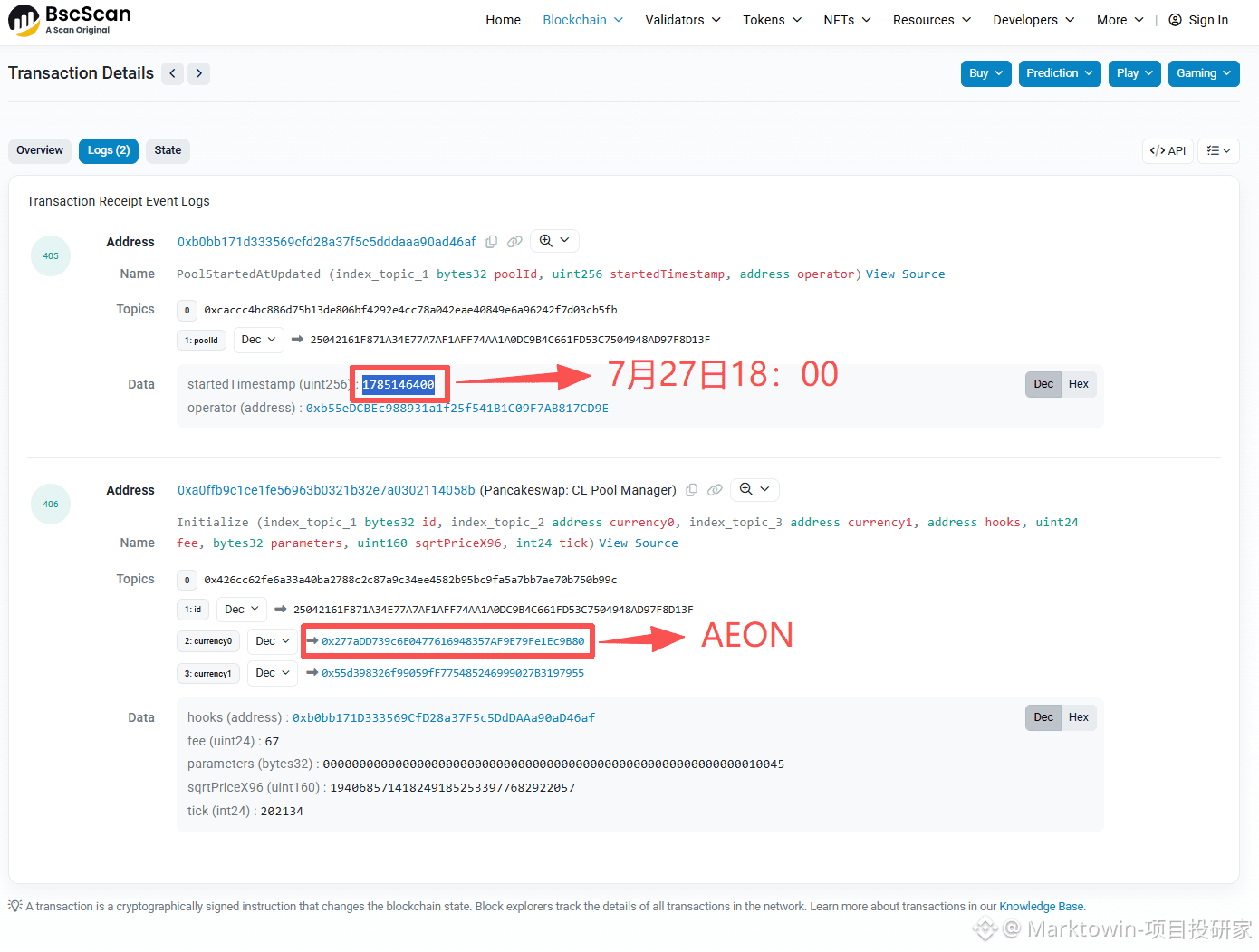Screen dimensions: 1259x952
Task: Click log index 405 badge
Action: pos(51,256)
